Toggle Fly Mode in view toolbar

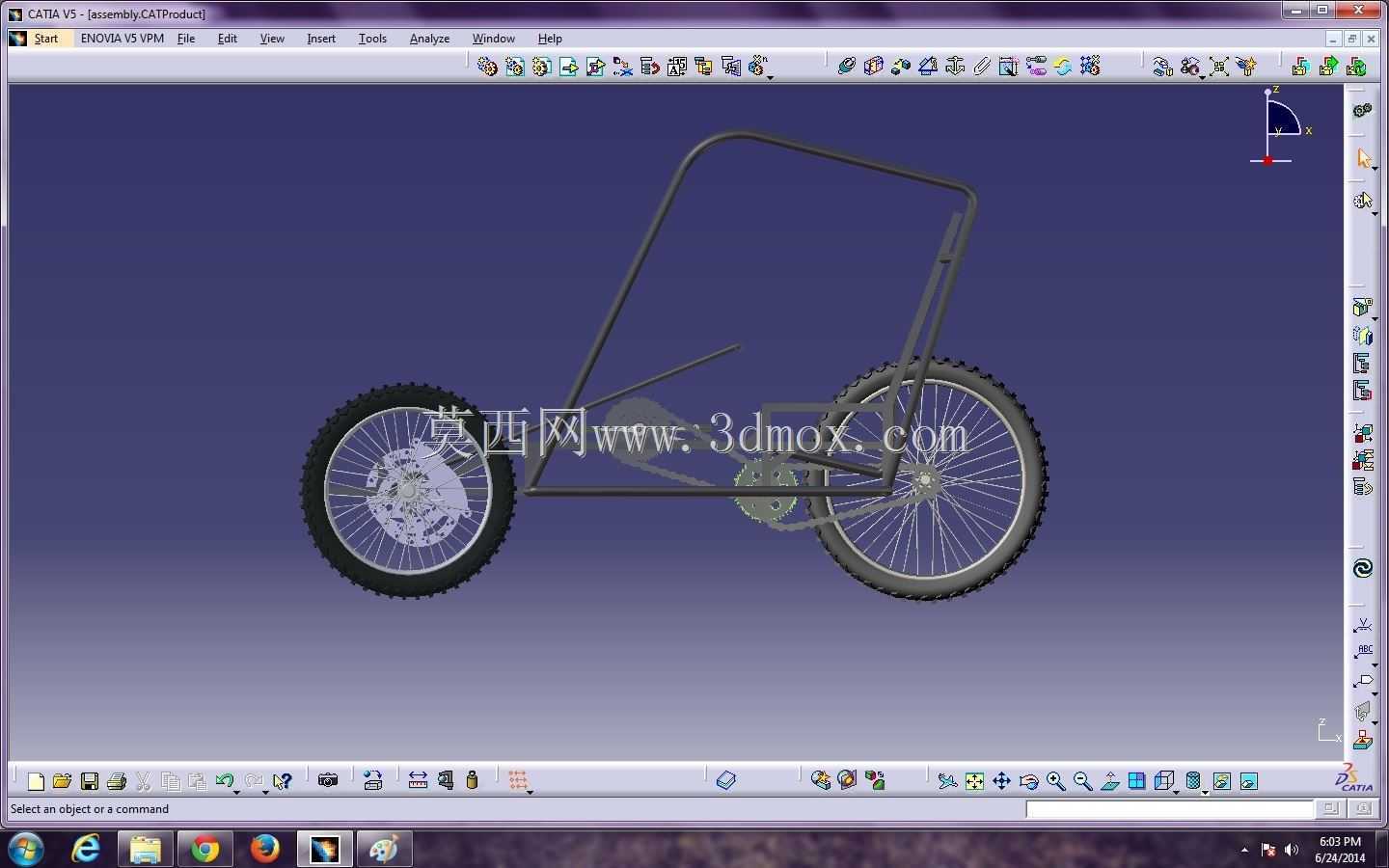point(947,780)
